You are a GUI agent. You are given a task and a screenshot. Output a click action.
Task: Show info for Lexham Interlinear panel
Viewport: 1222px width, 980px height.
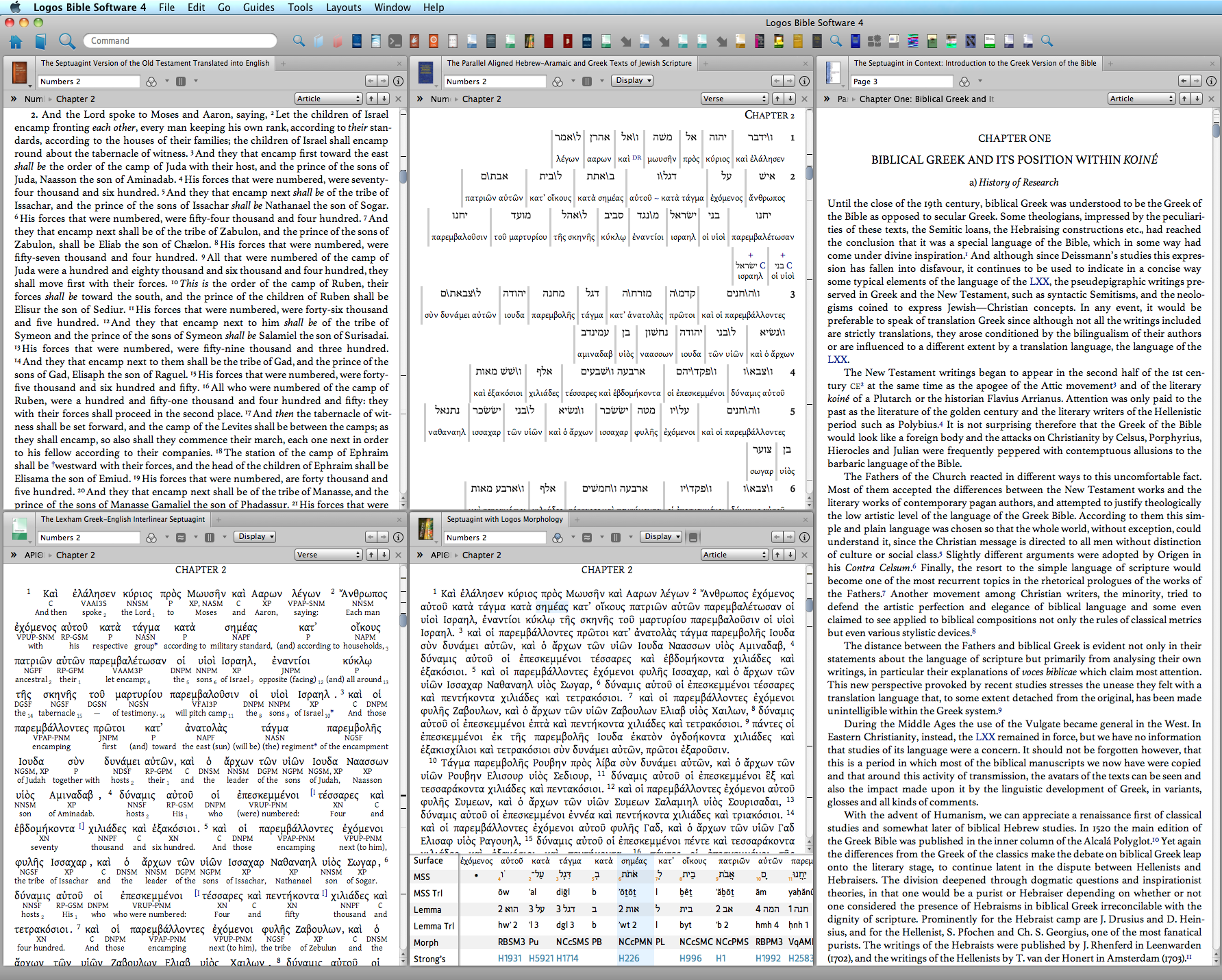click(x=398, y=537)
